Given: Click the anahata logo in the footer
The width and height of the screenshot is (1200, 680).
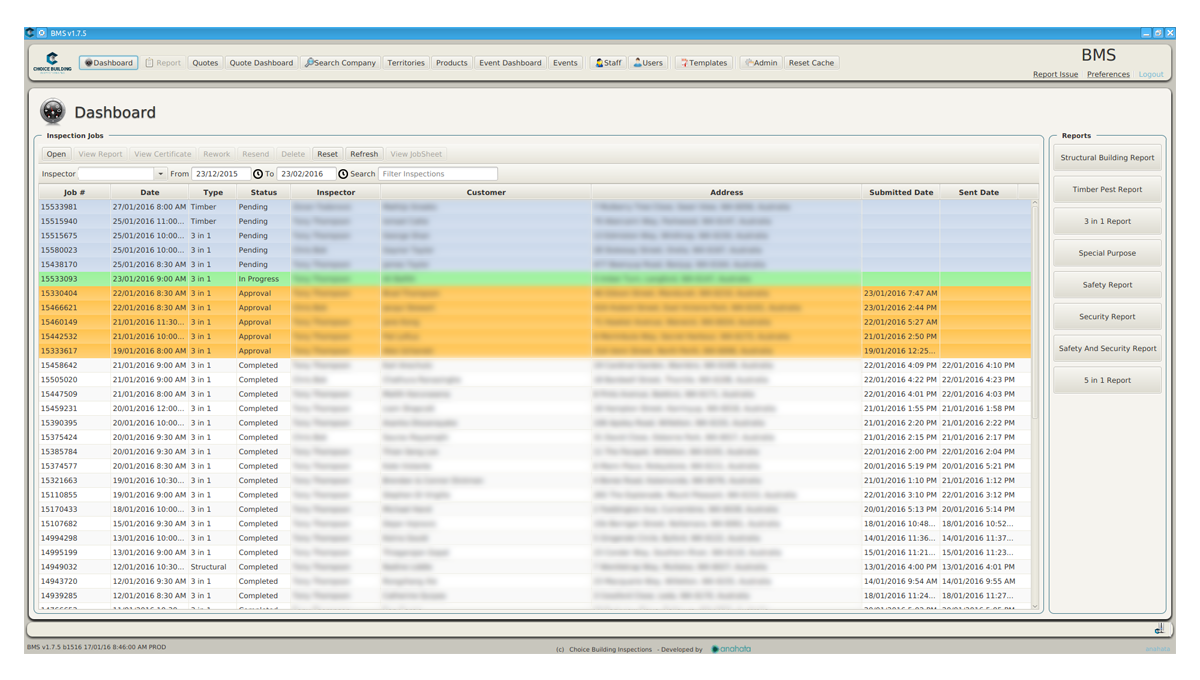Looking at the screenshot, I should pyautogui.click(x=731, y=649).
